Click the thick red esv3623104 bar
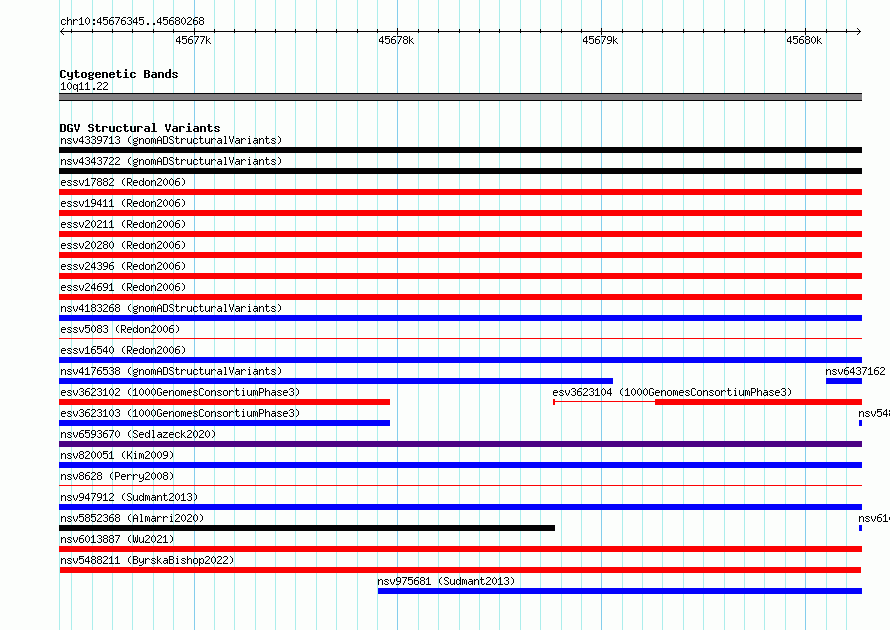Image resolution: width=890 pixels, height=630 pixels. pos(758,402)
